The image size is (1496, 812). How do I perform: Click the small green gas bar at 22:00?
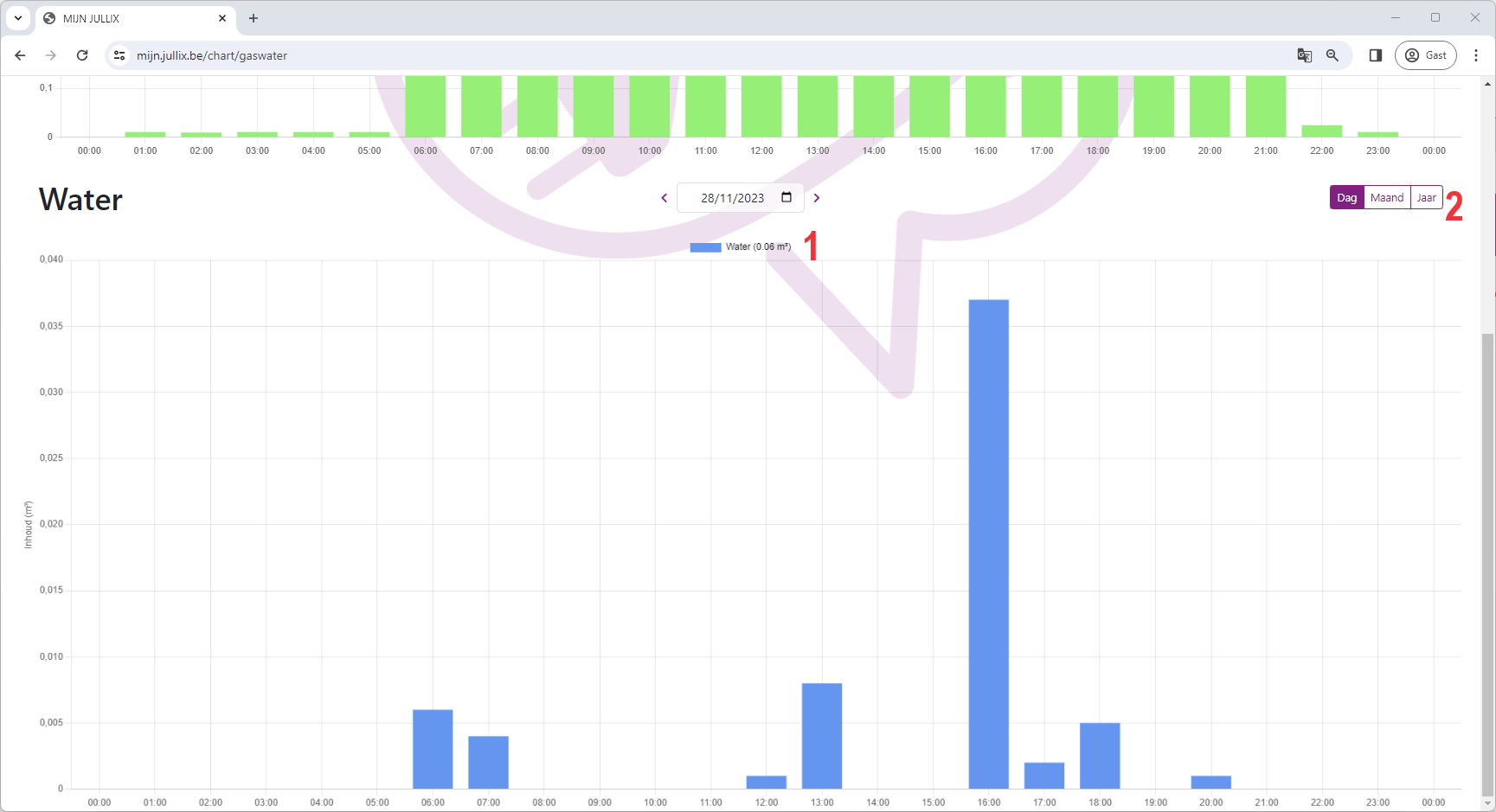coord(1322,131)
